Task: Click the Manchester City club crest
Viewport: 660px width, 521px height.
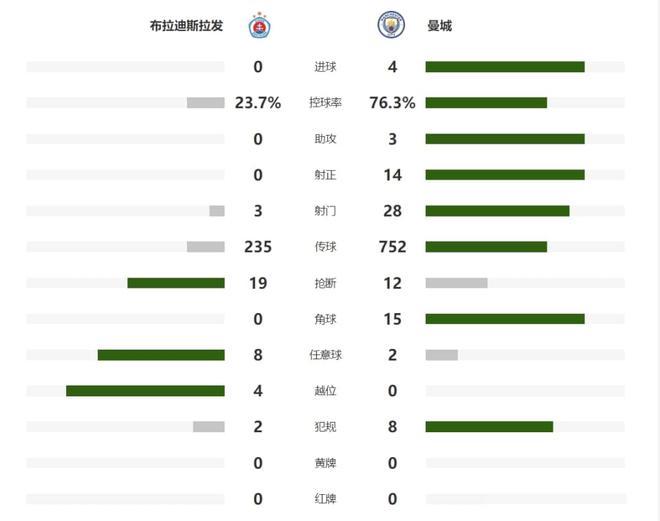Action: click(391, 25)
